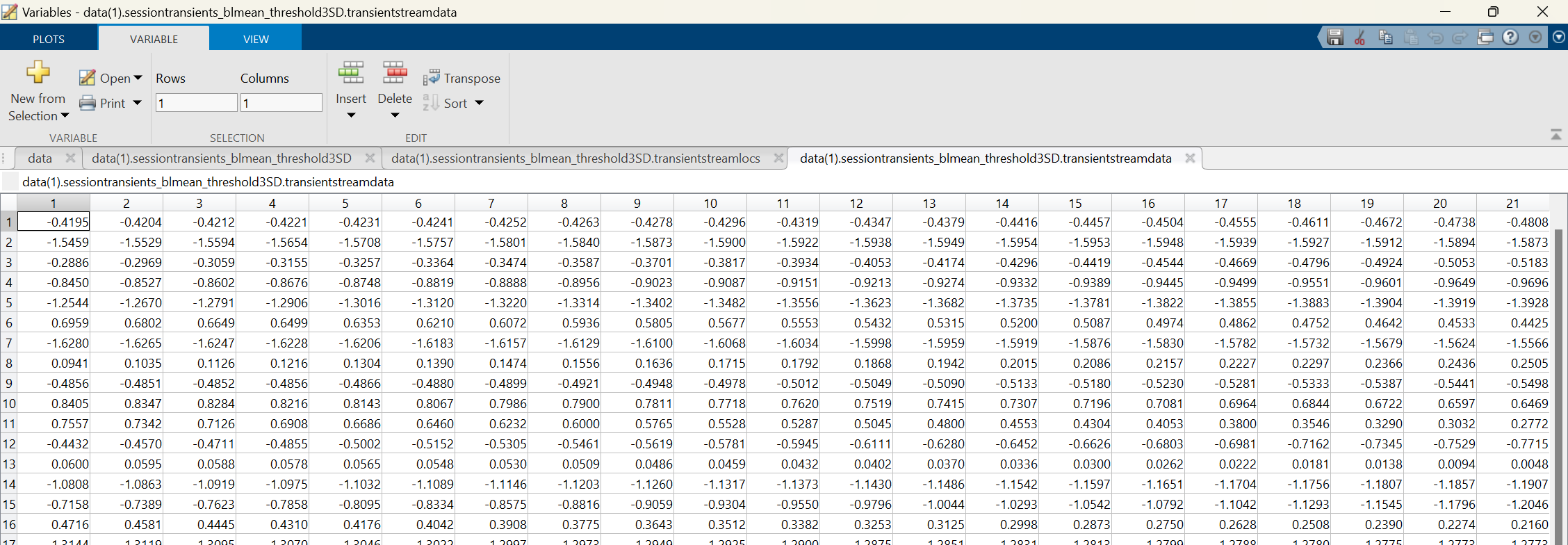Expand the Open dropdown arrow
1568x545 pixels.
click(x=138, y=78)
